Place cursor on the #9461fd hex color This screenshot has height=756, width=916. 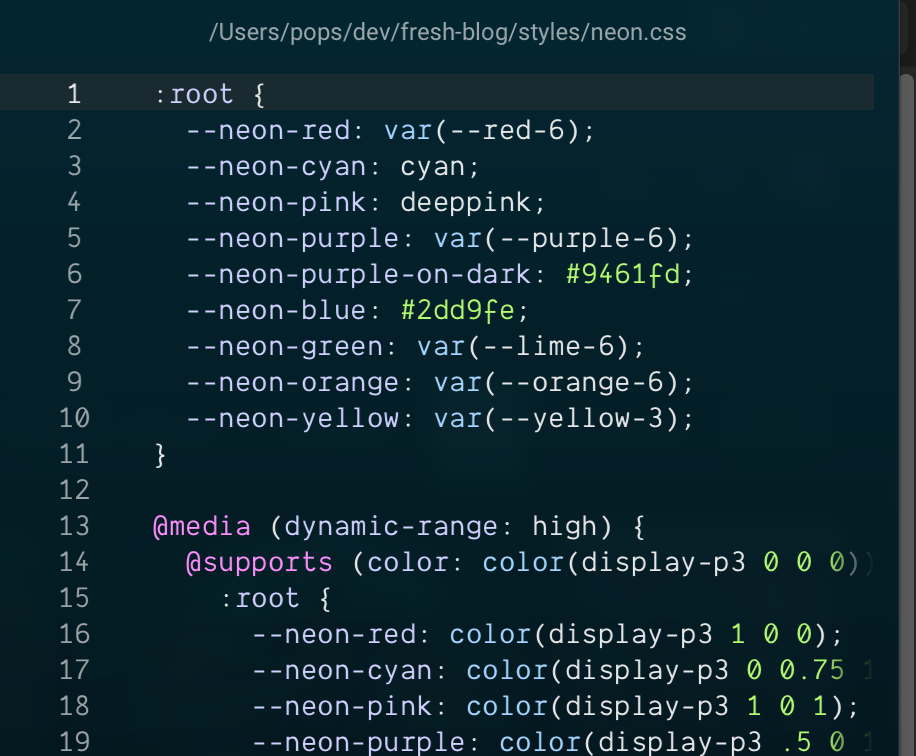pos(629,274)
